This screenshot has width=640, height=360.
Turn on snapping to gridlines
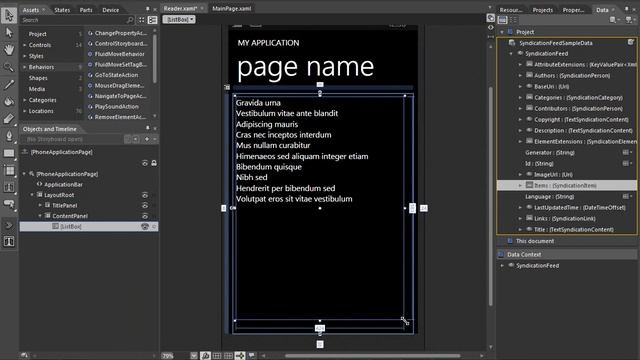click(x=228, y=356)
